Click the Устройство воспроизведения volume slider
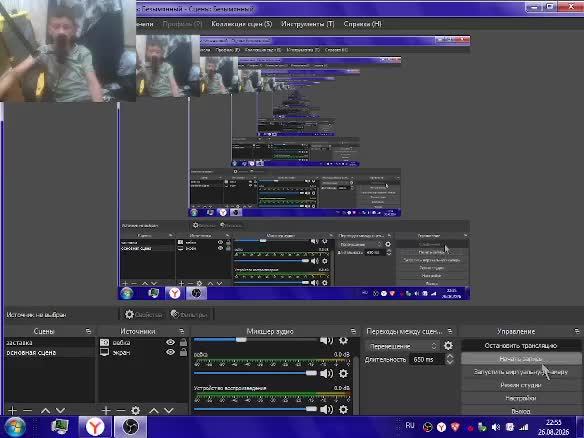Screen dimensions: 584x438 pyautogui.click(x=256, y=409)
